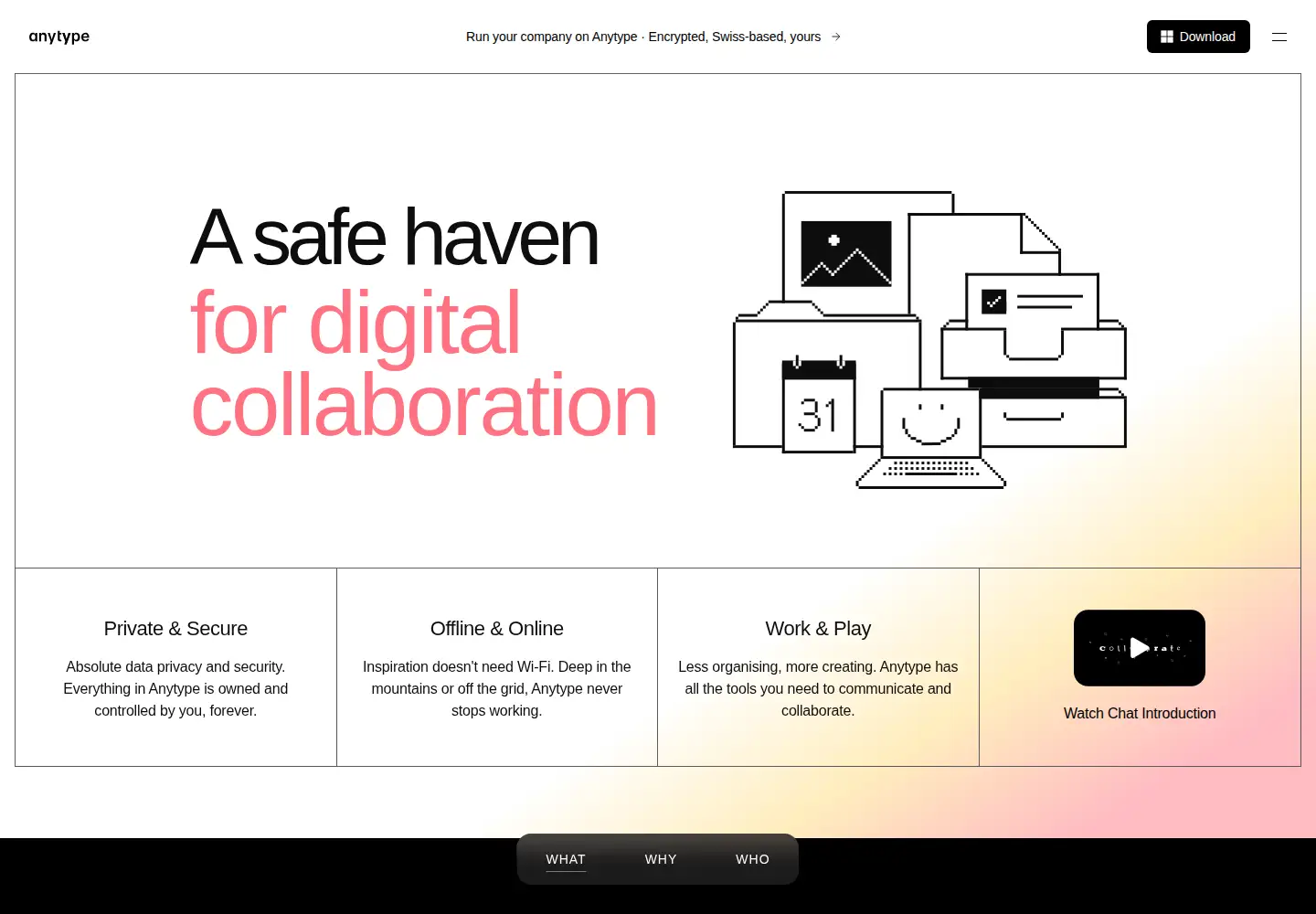Click the Work & Play heading
Screen dimensions: 1316x914
[x=818, y=629]
